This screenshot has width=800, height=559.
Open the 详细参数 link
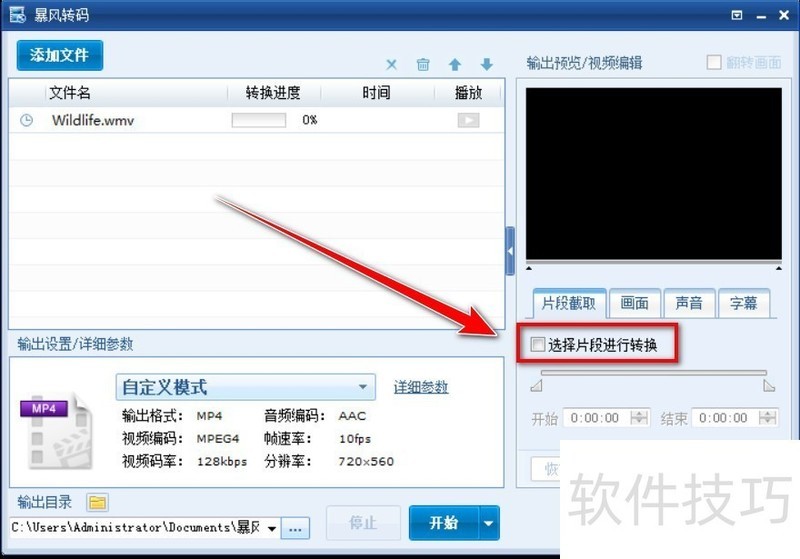point(421,387)
